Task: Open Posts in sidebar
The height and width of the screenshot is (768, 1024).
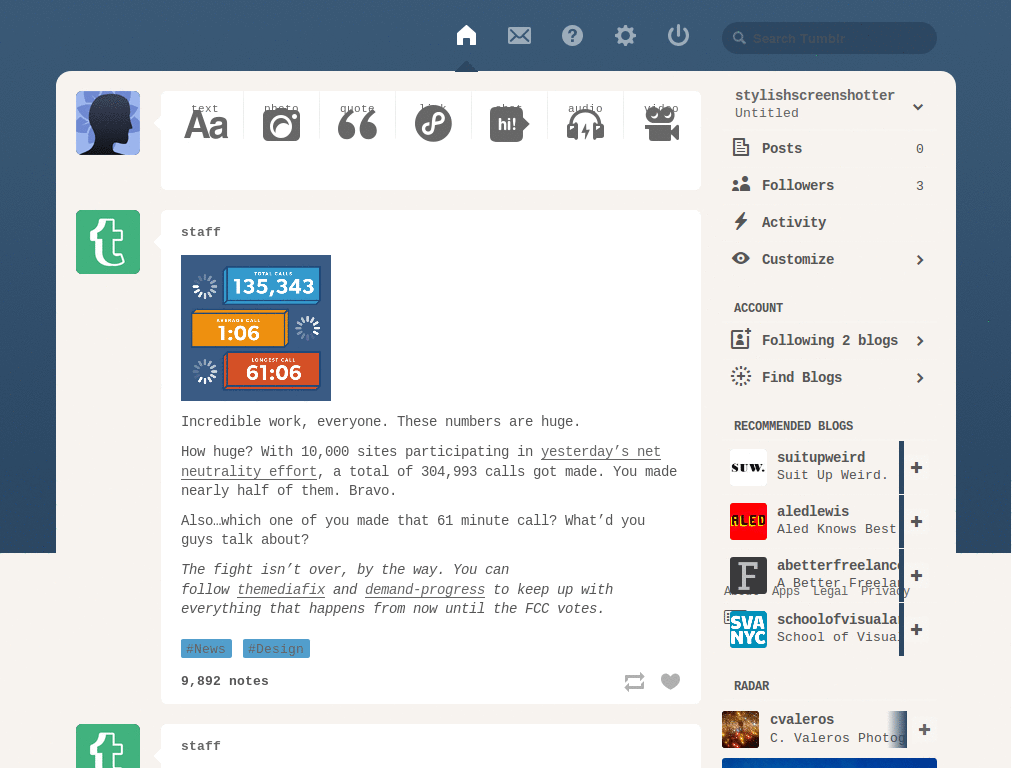Action: tap(828, 148)
